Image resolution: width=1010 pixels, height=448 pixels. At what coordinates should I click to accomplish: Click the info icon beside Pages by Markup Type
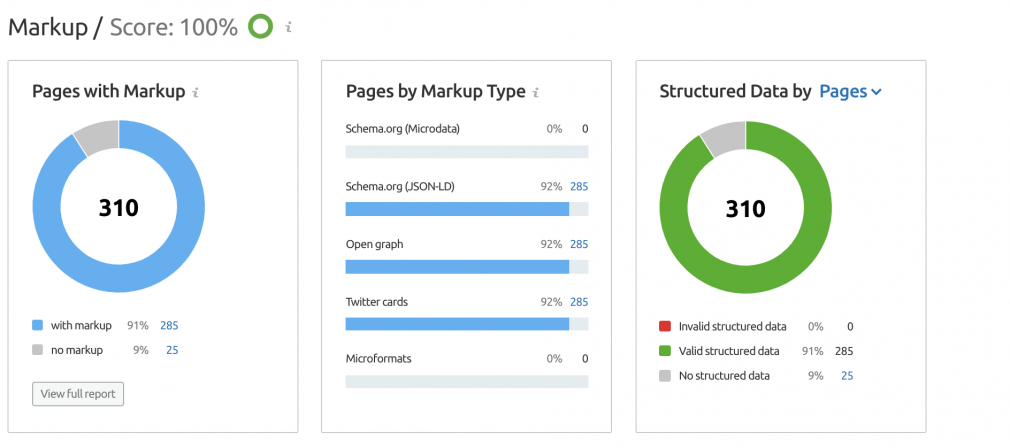[x=536, y=93]
